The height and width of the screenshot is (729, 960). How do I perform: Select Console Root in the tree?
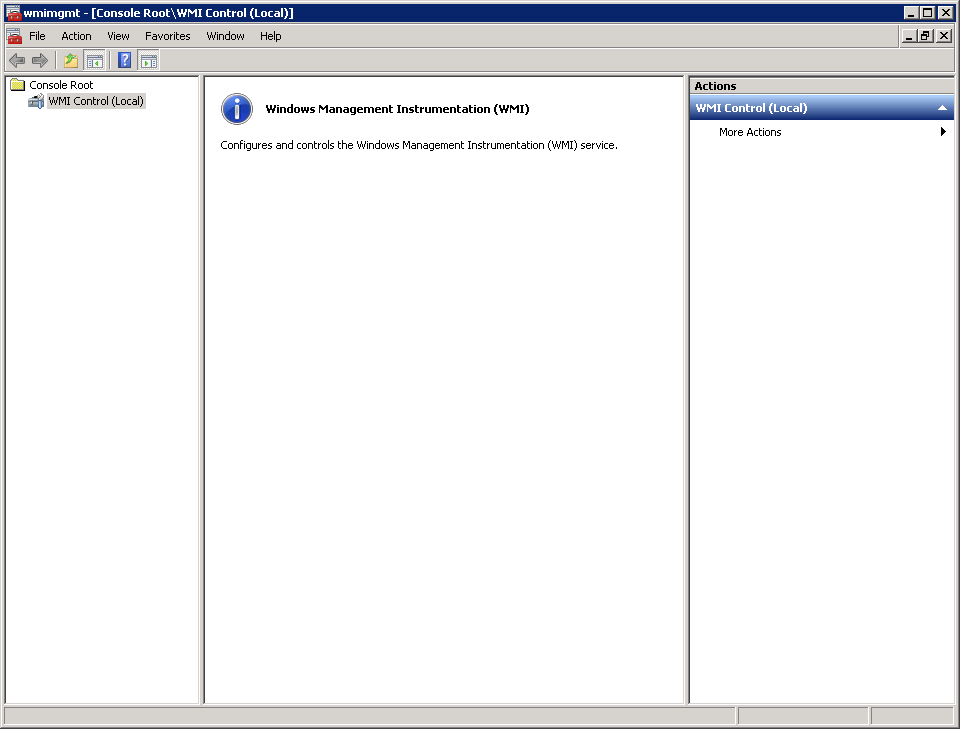point(61,85)
